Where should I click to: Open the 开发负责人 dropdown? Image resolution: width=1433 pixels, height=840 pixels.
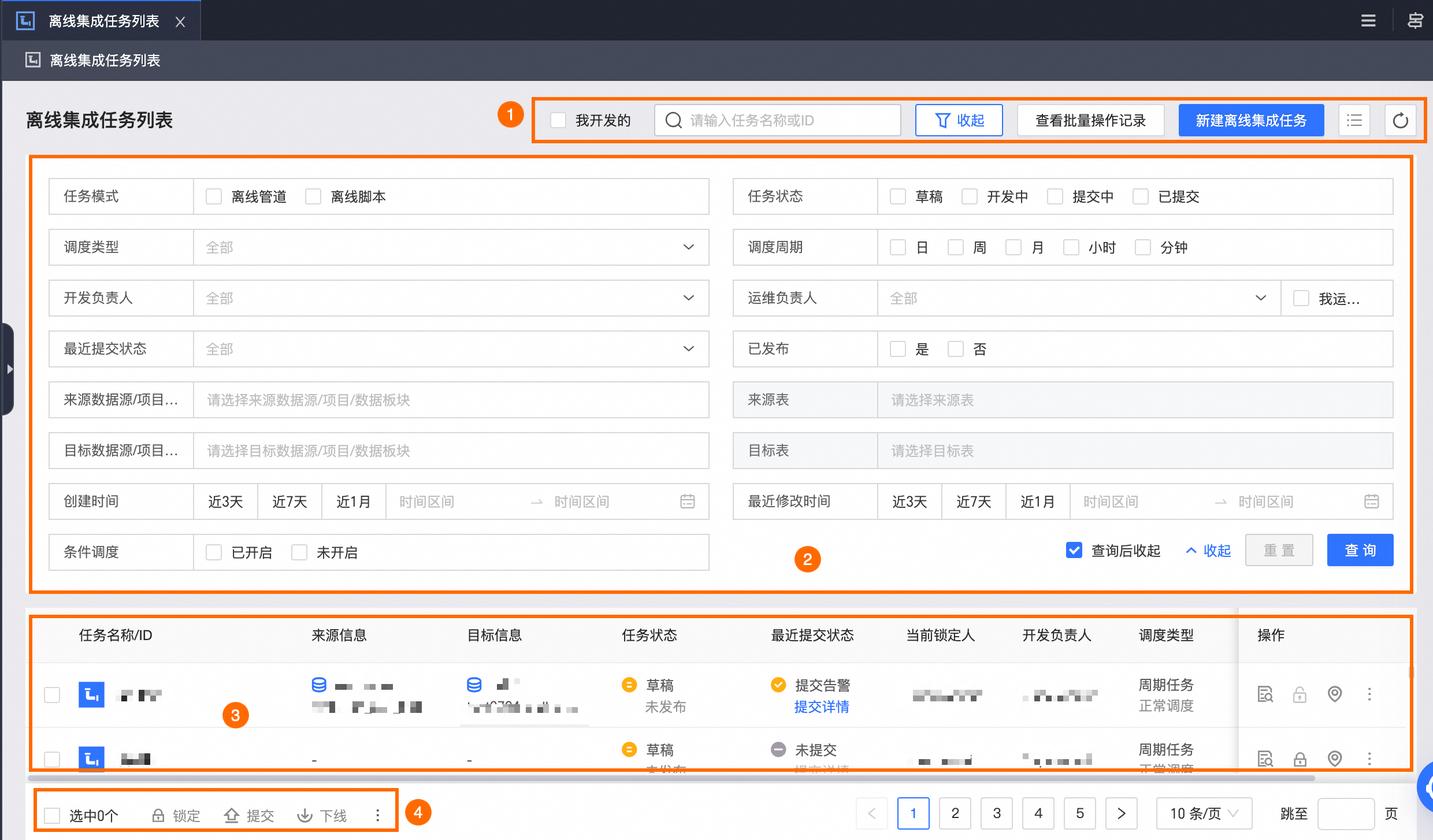[451, 298]
